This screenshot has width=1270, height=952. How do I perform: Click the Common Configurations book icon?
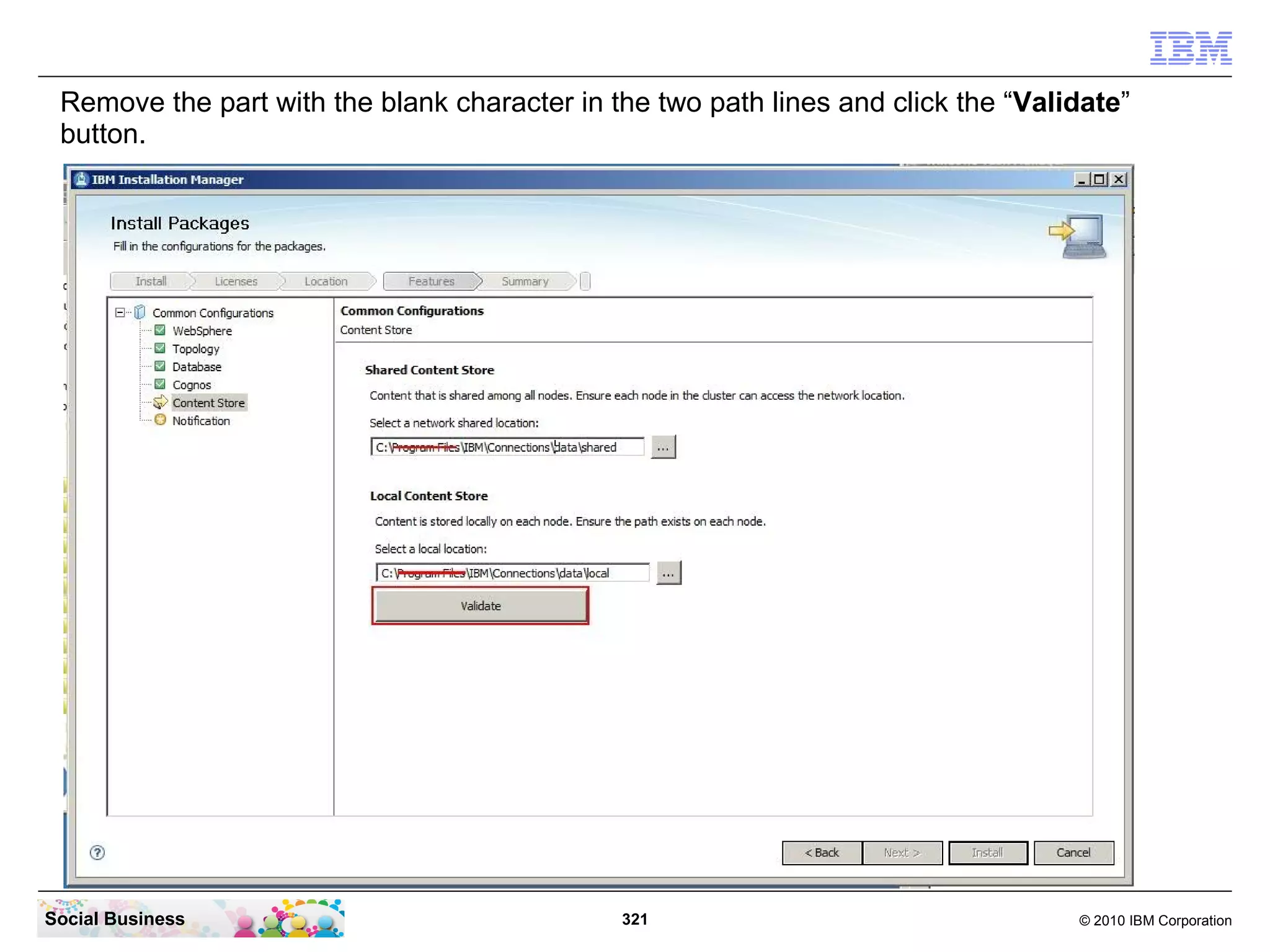[x=140, y=312]
